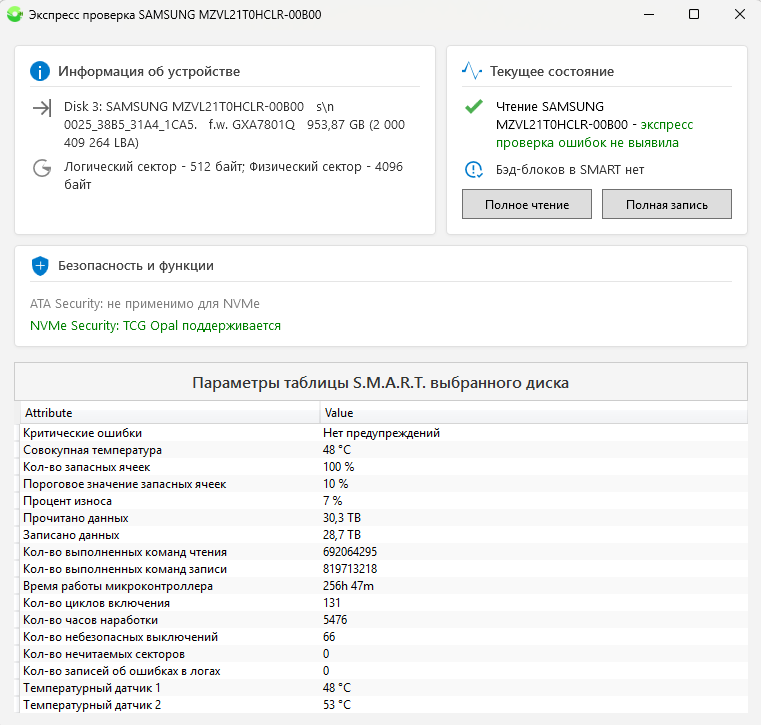Start the Полная запись full write test
The width and height of the screenshot is (761, 725).
coord(666,204)
